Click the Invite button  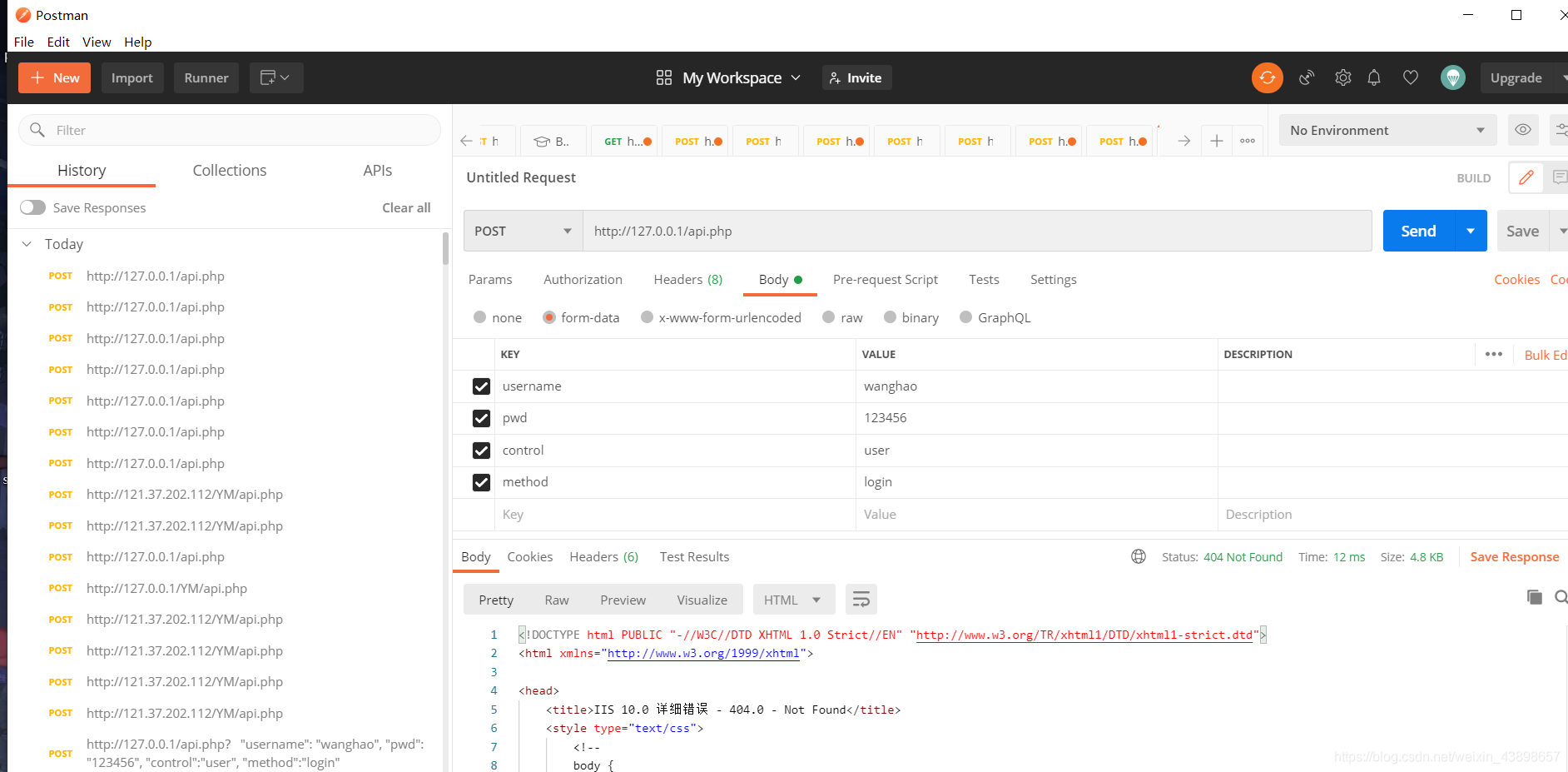pyautogui.click(x=856, y=77)
